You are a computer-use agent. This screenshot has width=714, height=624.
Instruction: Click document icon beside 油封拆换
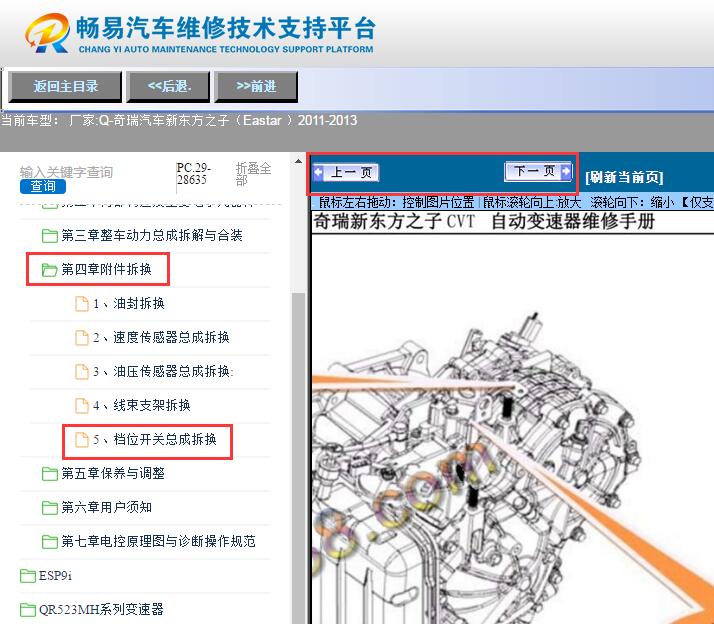82,303
